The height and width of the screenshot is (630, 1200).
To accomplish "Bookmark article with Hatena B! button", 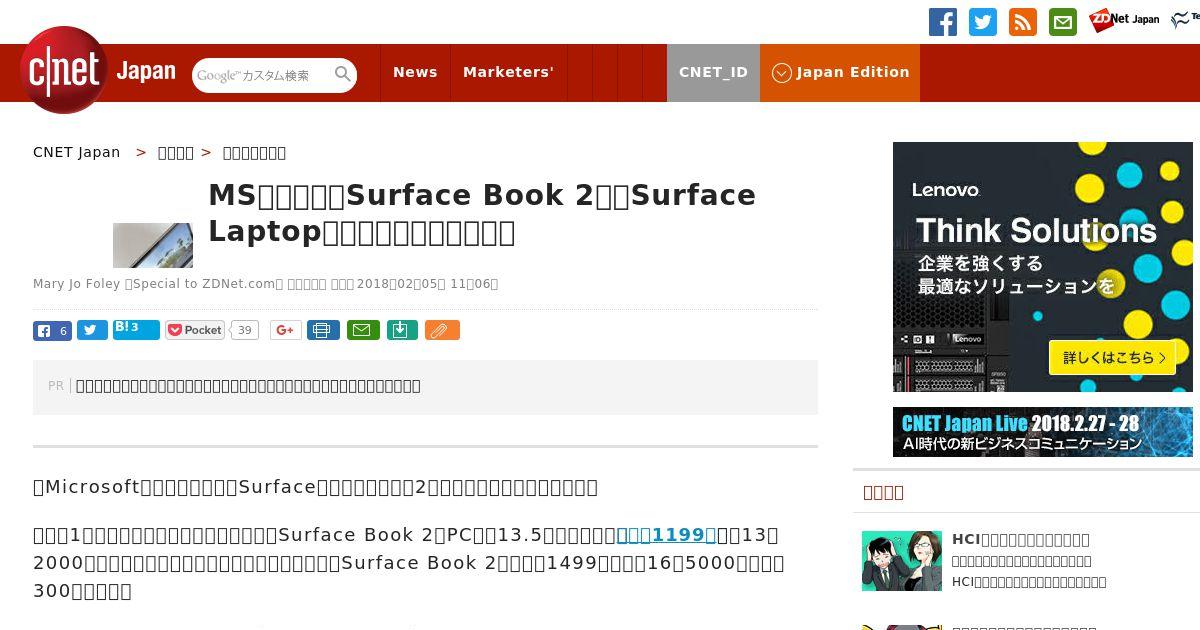I will (136, 329).
